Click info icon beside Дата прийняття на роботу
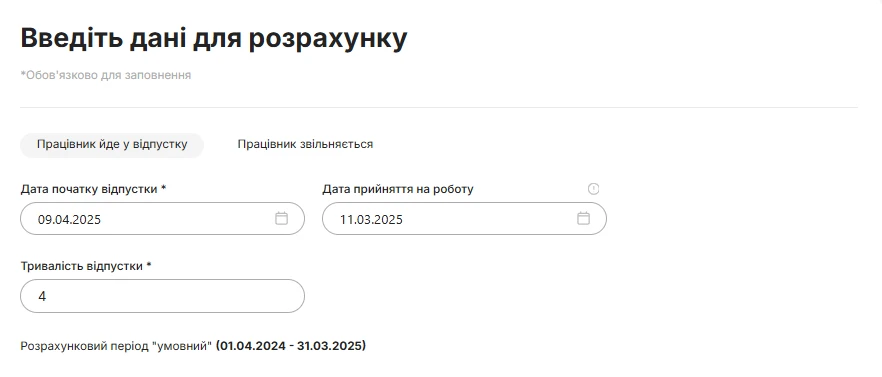The width and height of the screenshot is (882, 377). click(593, 189)
